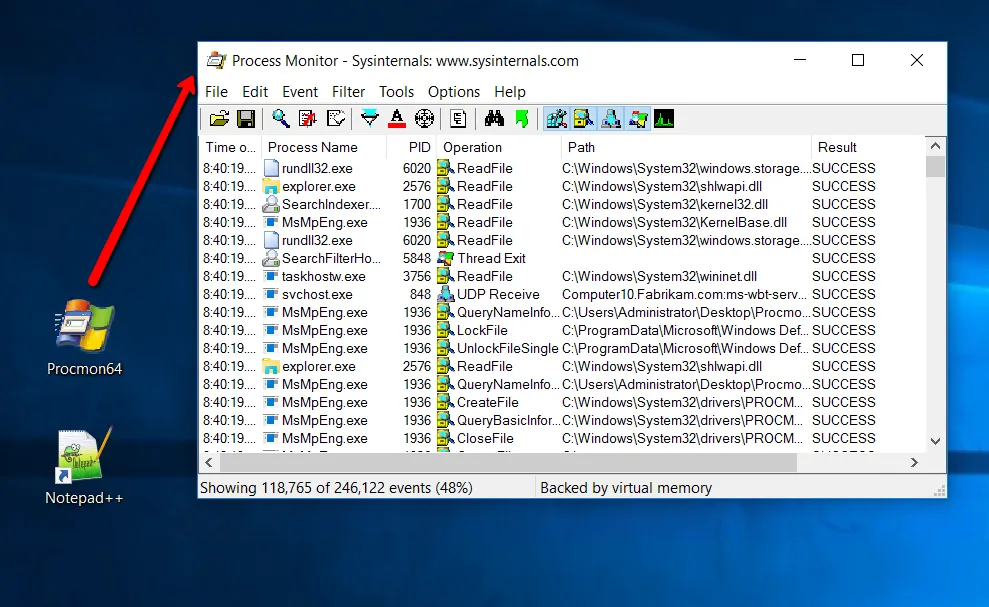Open the Help menu

[x=510, y=92]
